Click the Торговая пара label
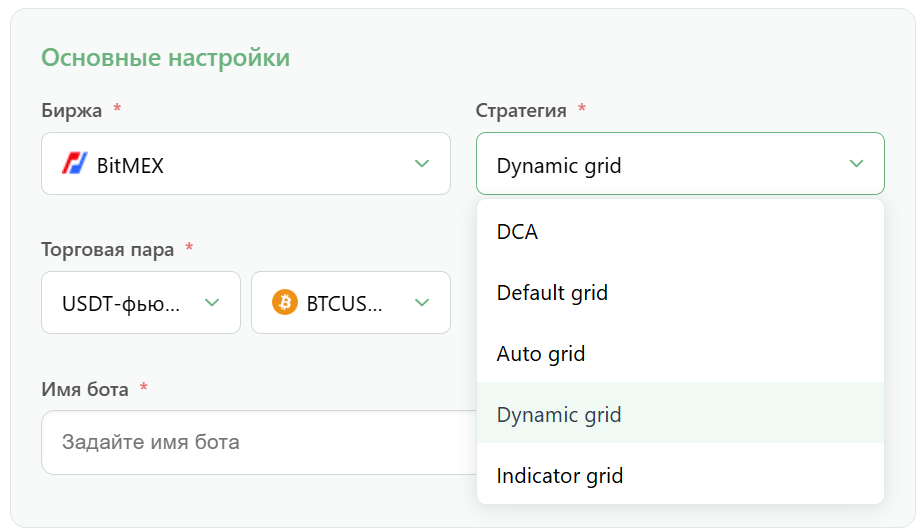The image size is (924, 532). [107, 250]
